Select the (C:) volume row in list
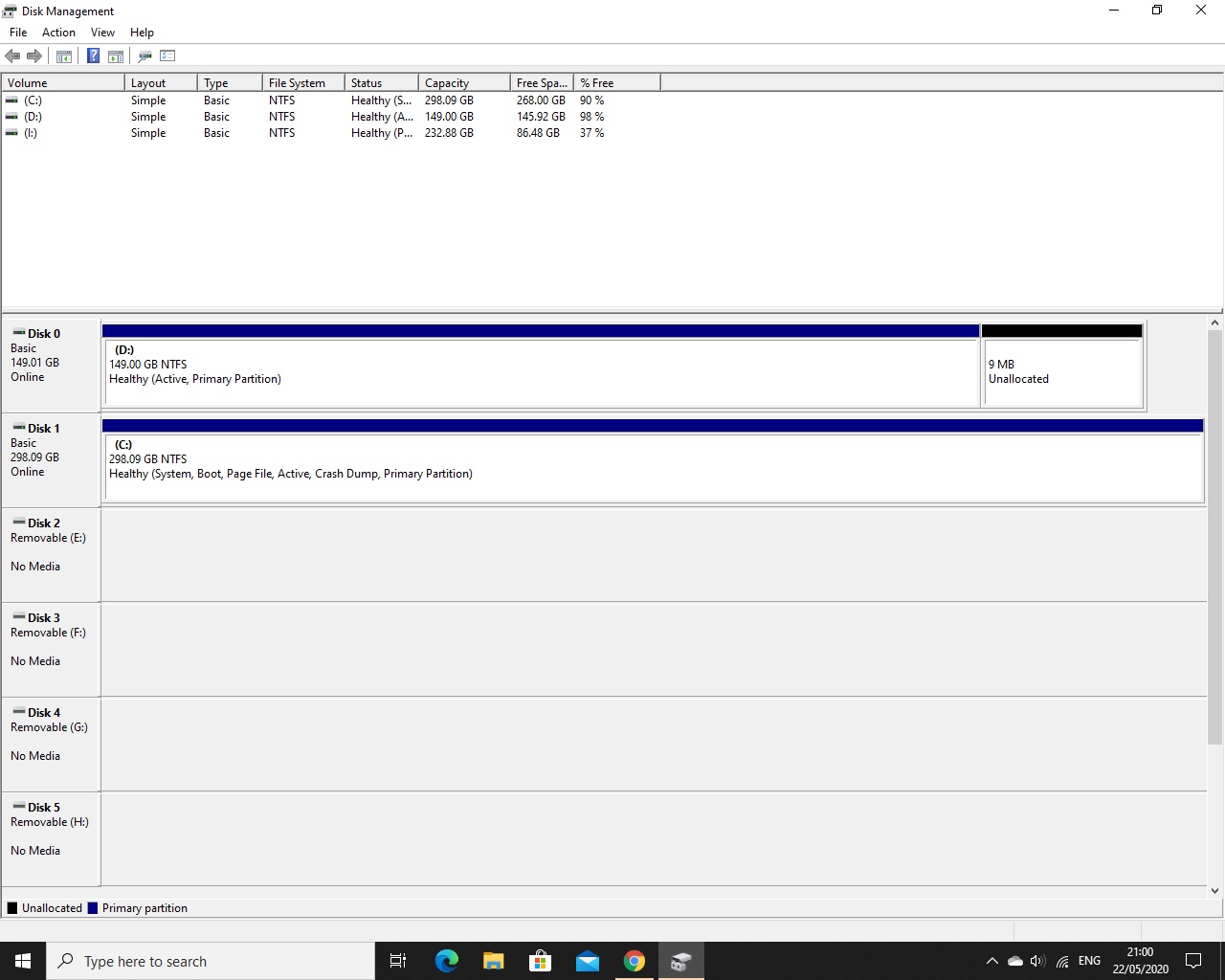The height and width of the screenshot is (980, 1225). [331, 100]
